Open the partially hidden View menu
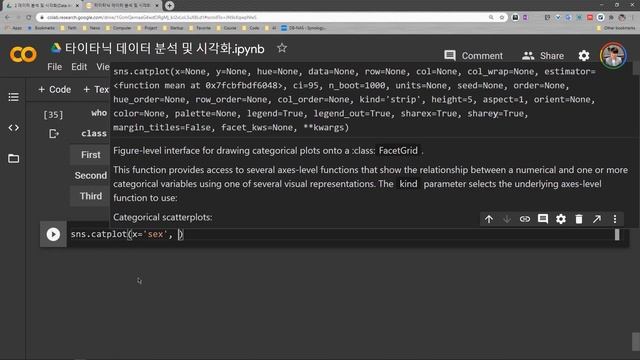 point(103,67)
